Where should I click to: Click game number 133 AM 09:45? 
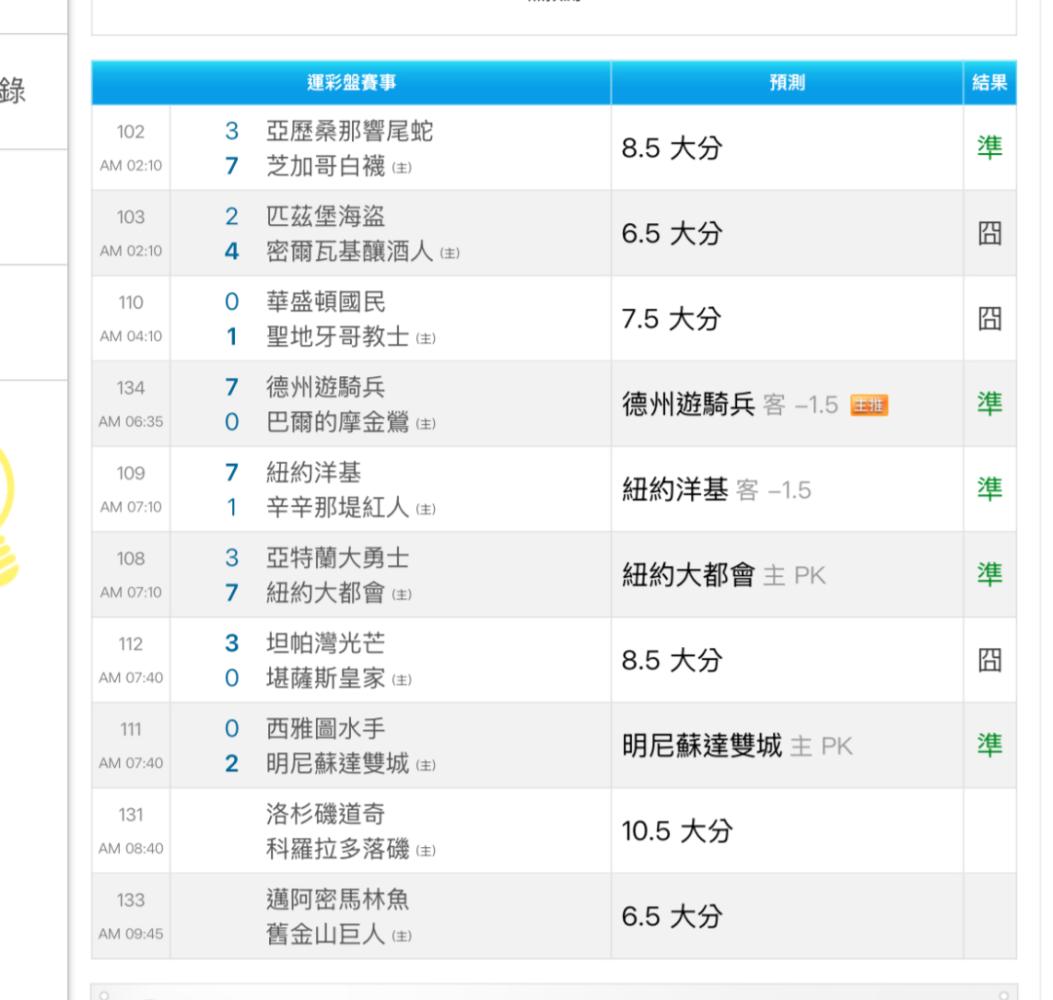(131, 915)
